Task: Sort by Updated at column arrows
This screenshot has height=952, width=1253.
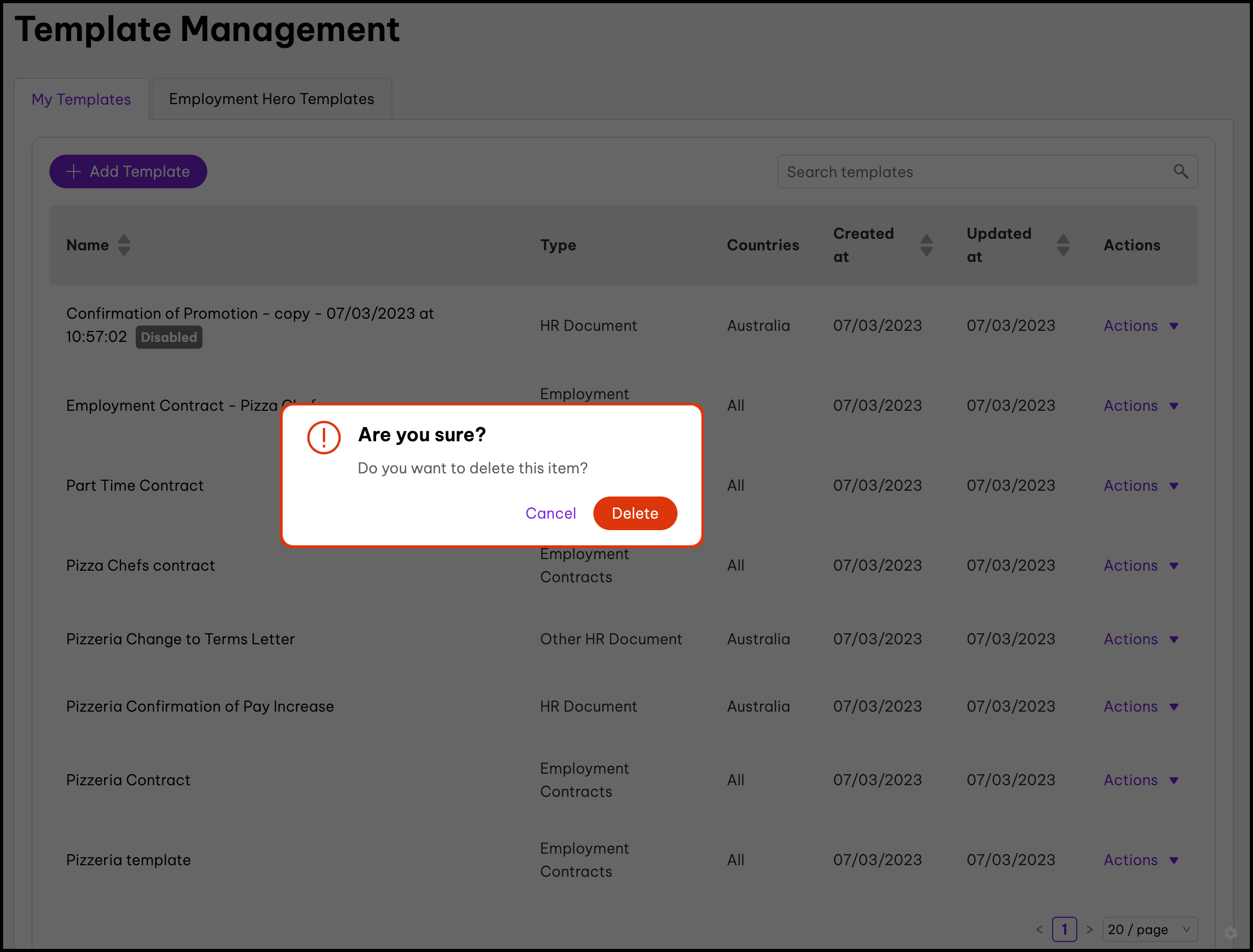Action: (x=1063, y=246)
